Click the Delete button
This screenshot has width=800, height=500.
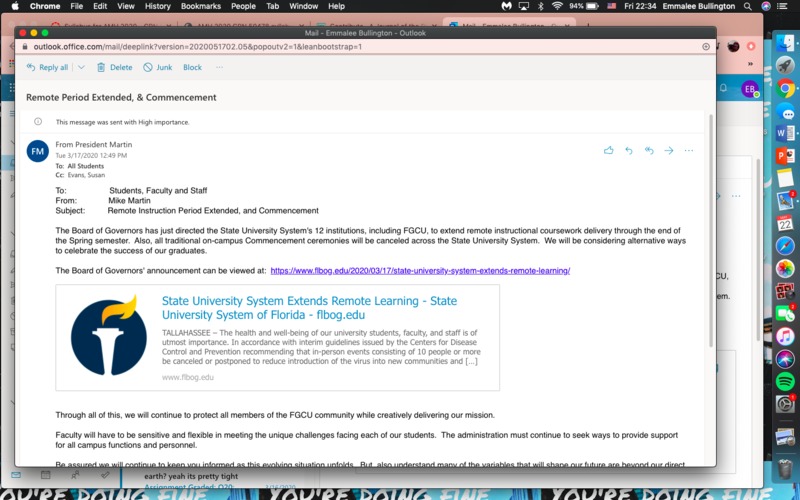click(x=113, y=67)
